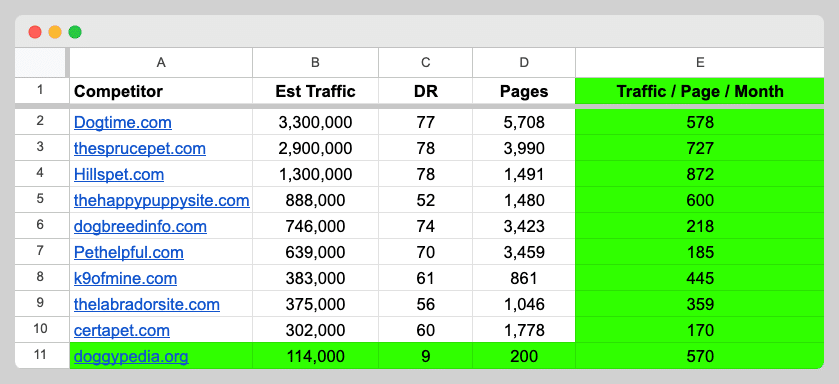Select the Est Traffic header cell
This screenshot has width=839, height=384.
point(316,91)
